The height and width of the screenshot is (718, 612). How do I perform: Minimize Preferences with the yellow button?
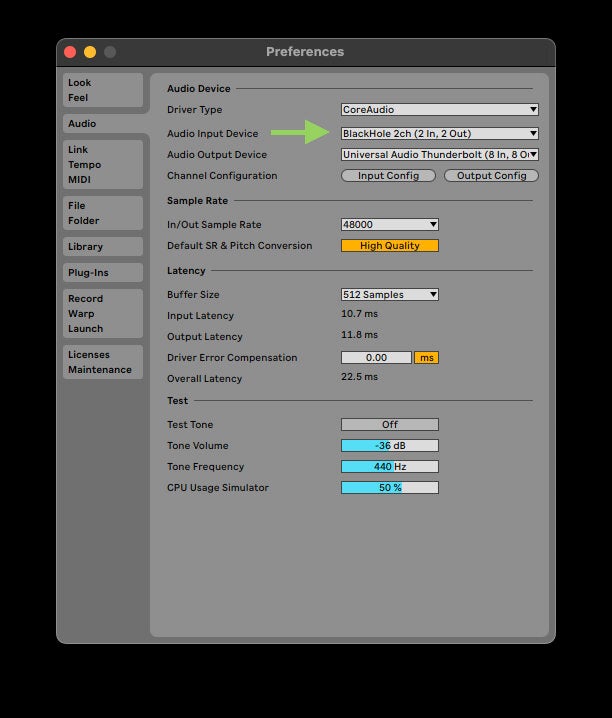click(90, 52)
